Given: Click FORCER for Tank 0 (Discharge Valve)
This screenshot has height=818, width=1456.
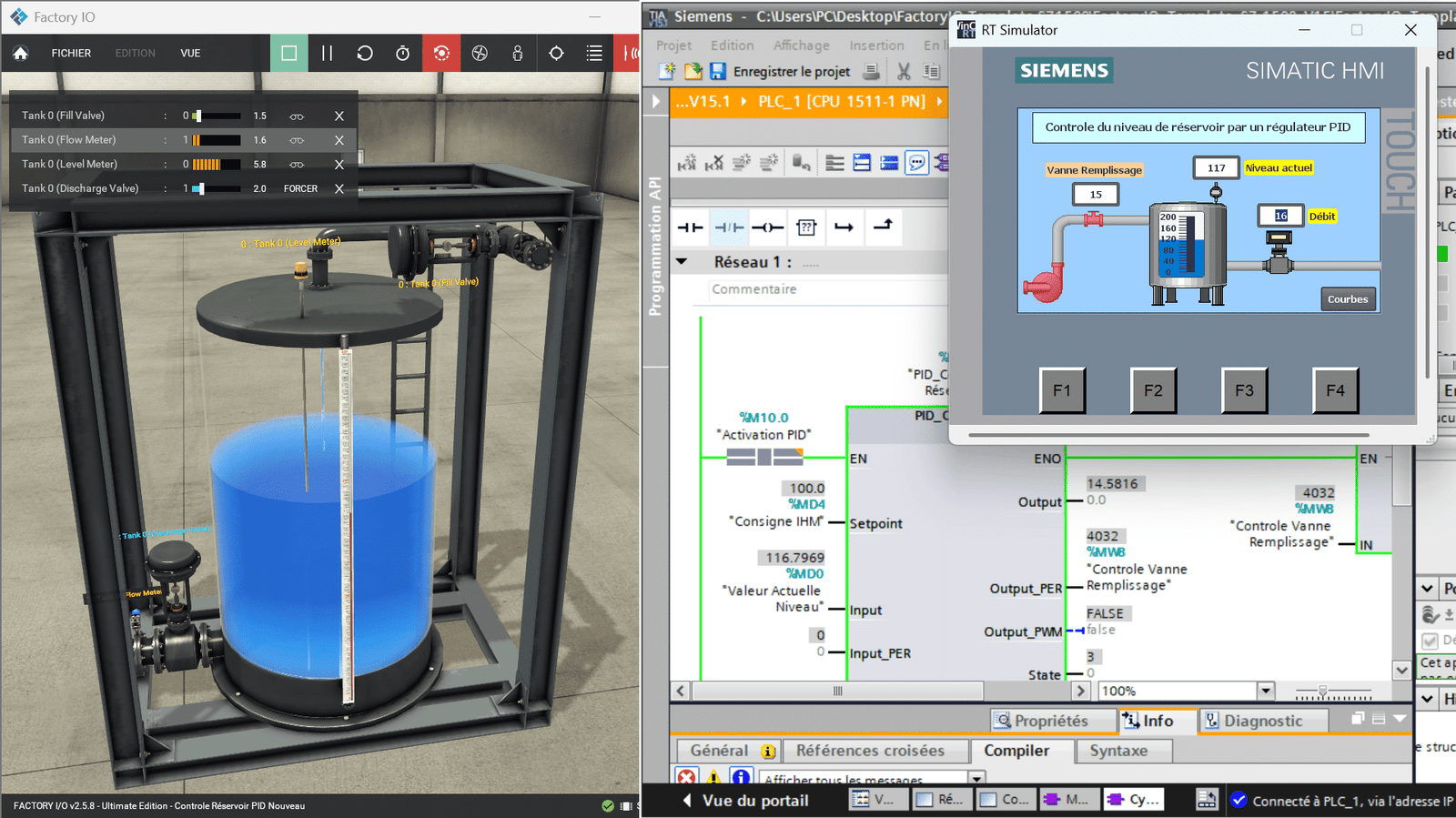Looking at the screenshot, I should point(300,188).
